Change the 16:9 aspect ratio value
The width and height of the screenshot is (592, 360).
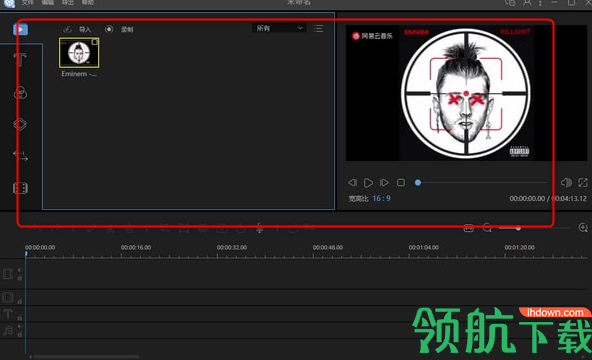381,198
